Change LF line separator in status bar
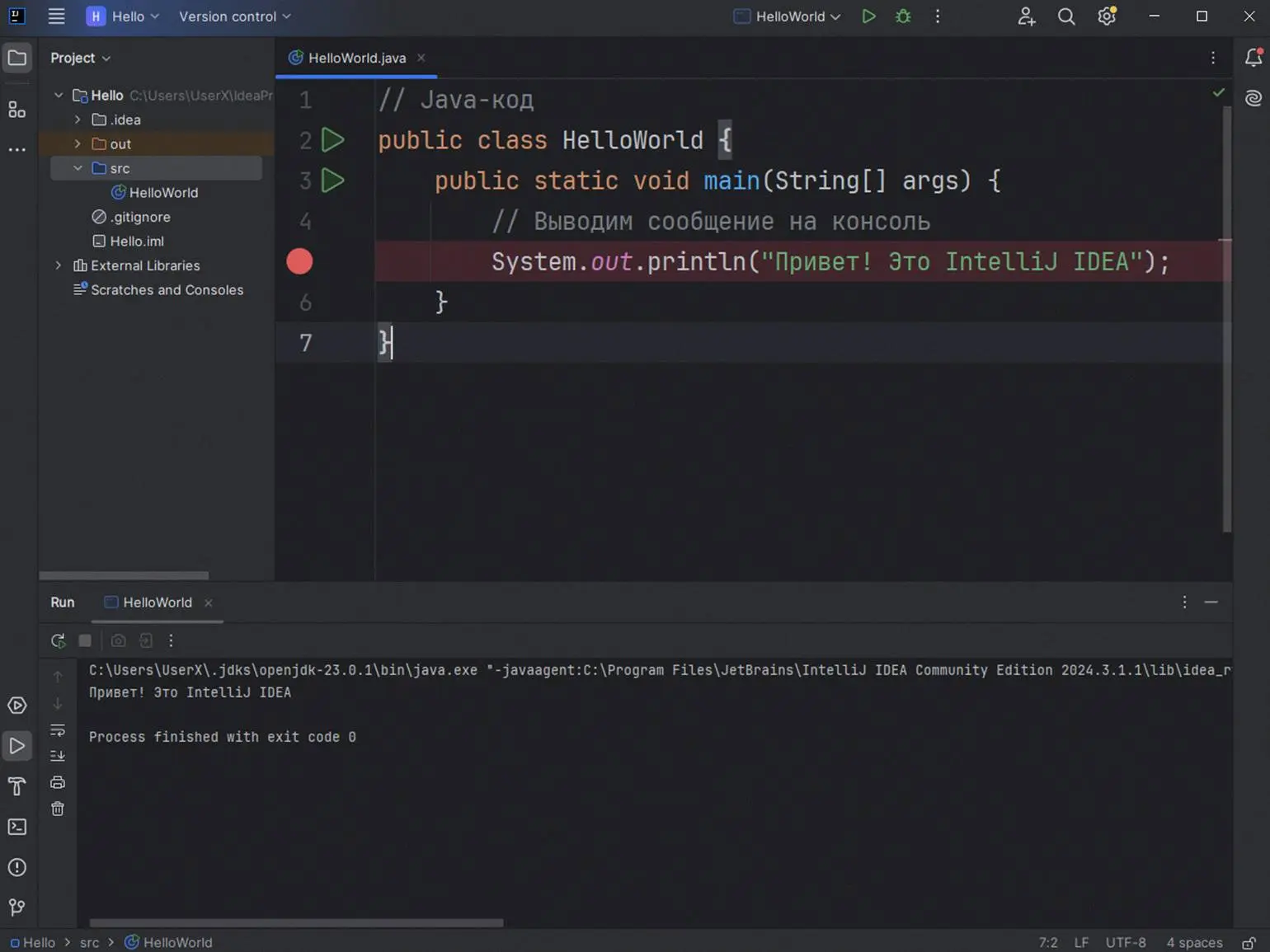This screenshot has height=952, width=1270. (x=1081, y=942)
